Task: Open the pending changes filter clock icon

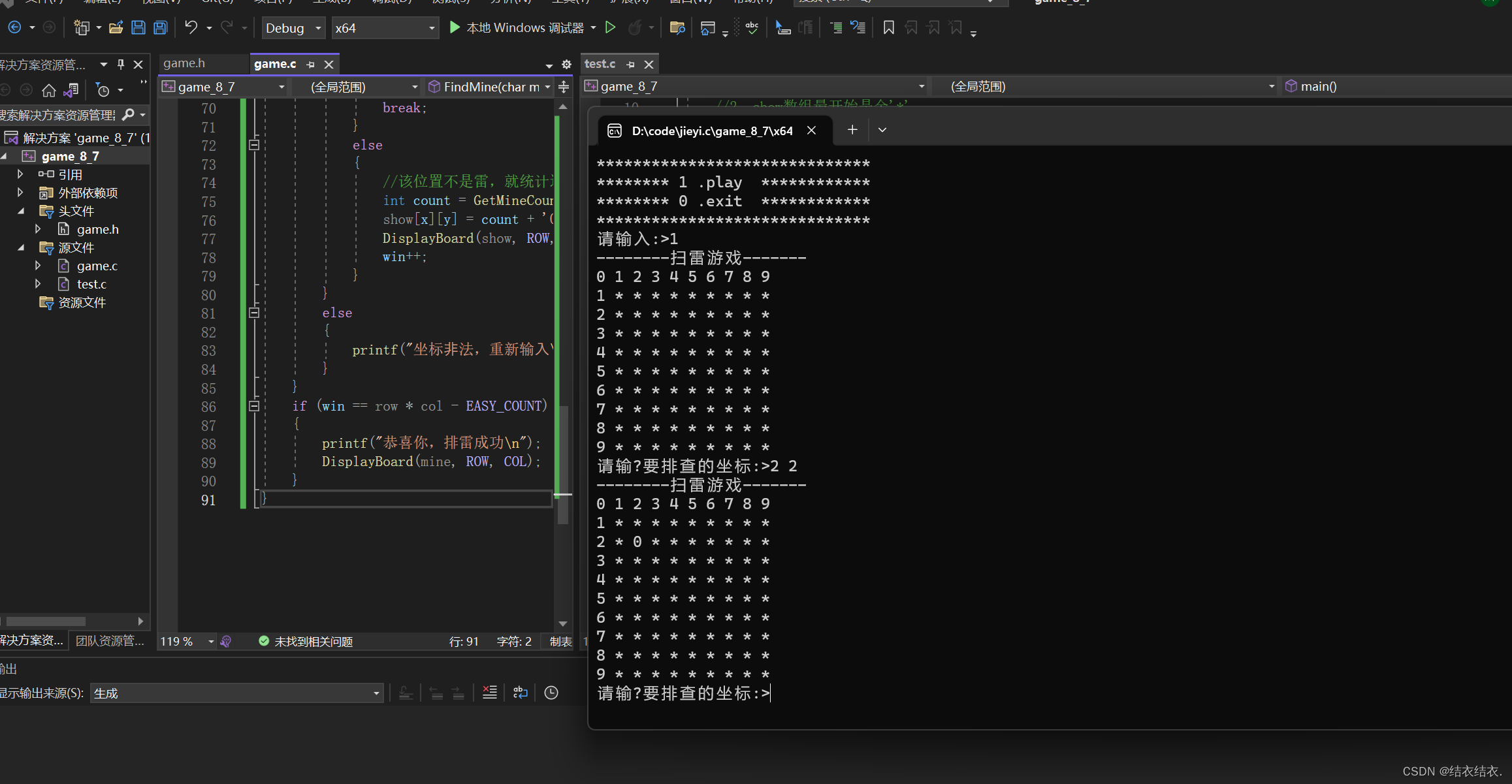Action: coord(103,90)
